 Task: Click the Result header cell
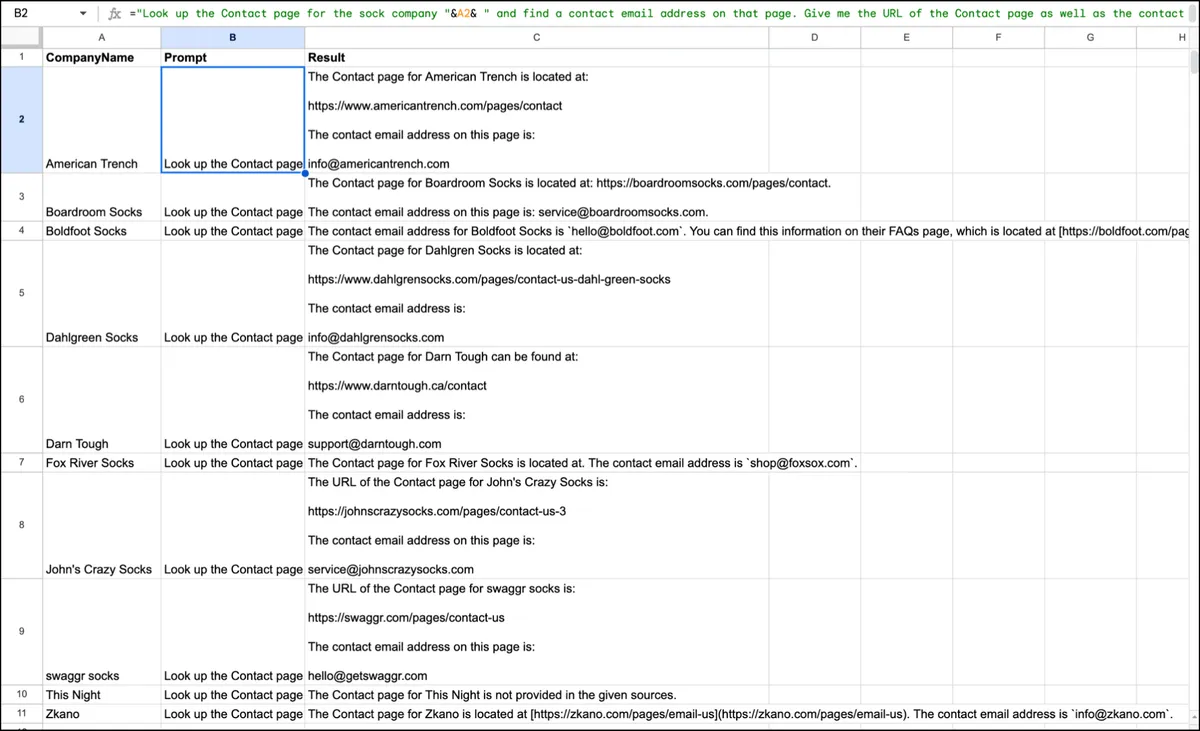tap(536, 57)
